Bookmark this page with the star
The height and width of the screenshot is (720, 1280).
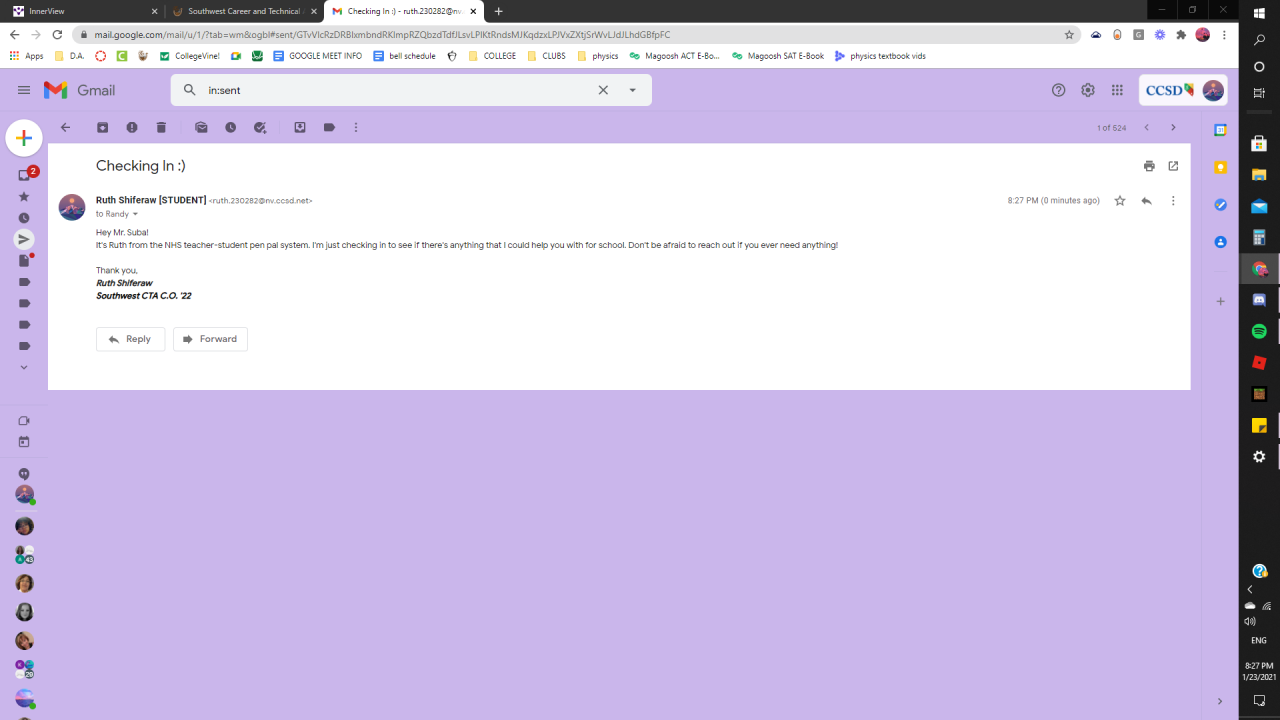(1069, 34)
